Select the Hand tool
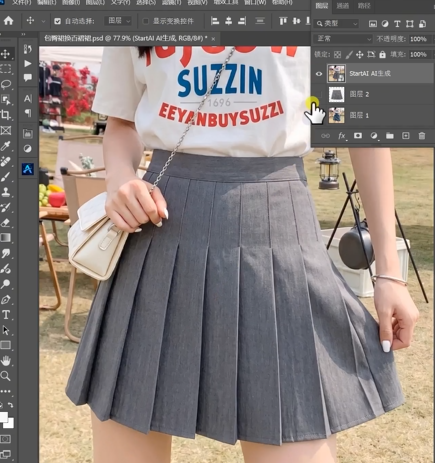Viewport: 435px width, 463px height. pyautogui.click(x=6, y=360)
